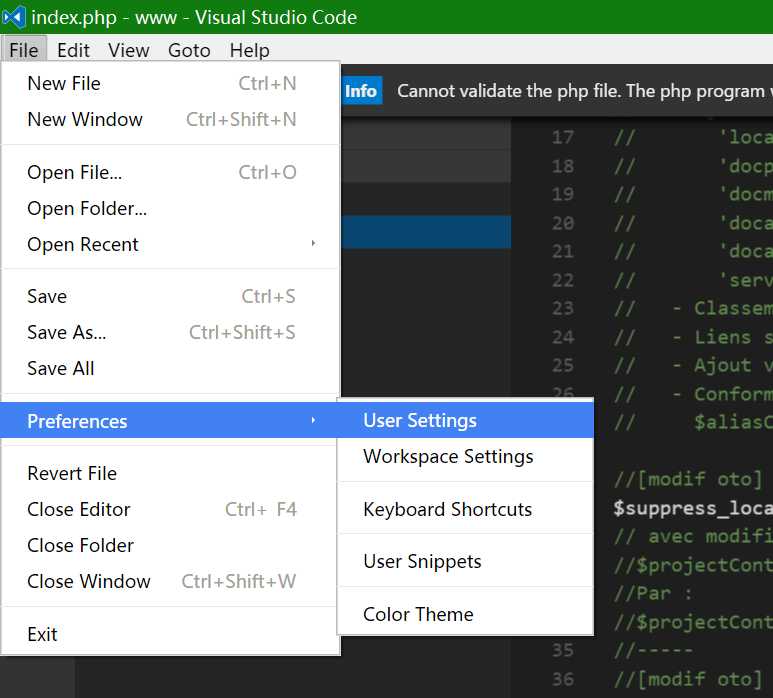773x698 pixels.
Task: Open the Edit menu
Action: point(73,50)
